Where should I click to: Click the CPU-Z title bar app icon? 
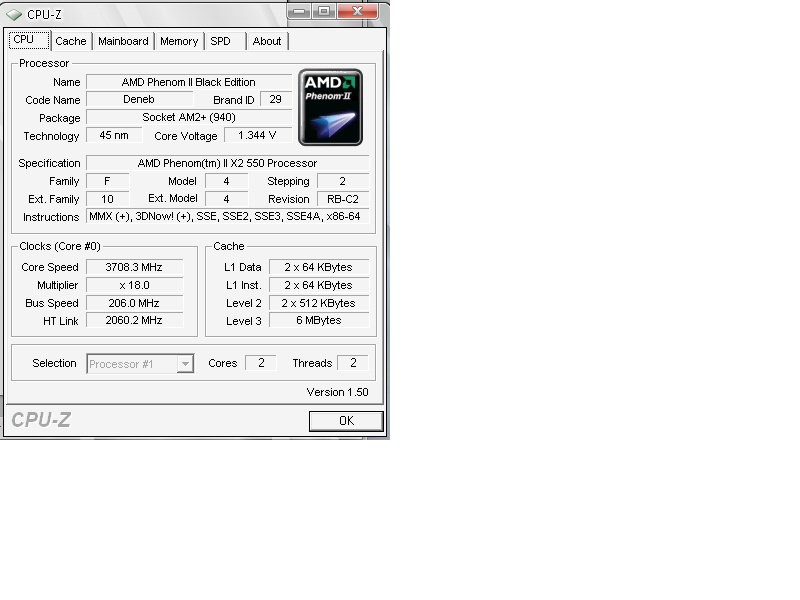[14, 15]
